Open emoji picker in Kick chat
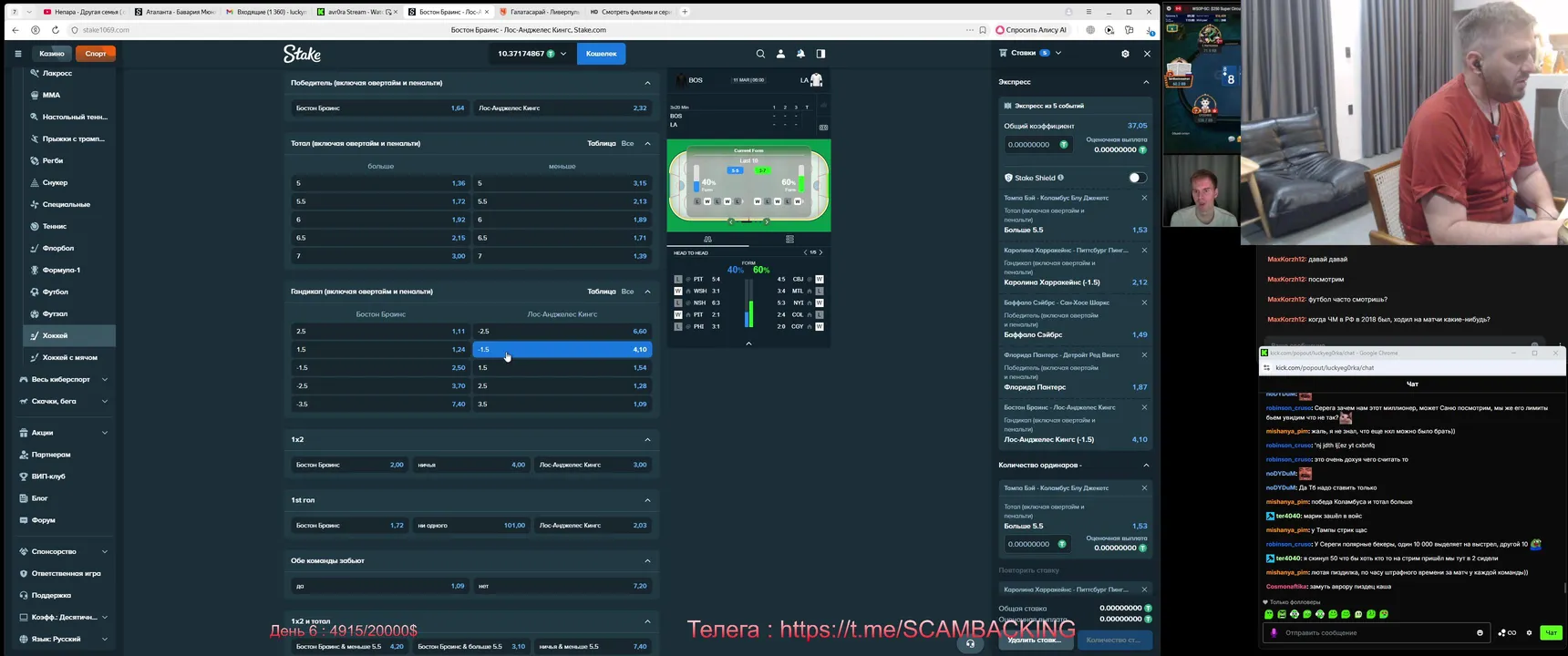 tap(1480, 632)
